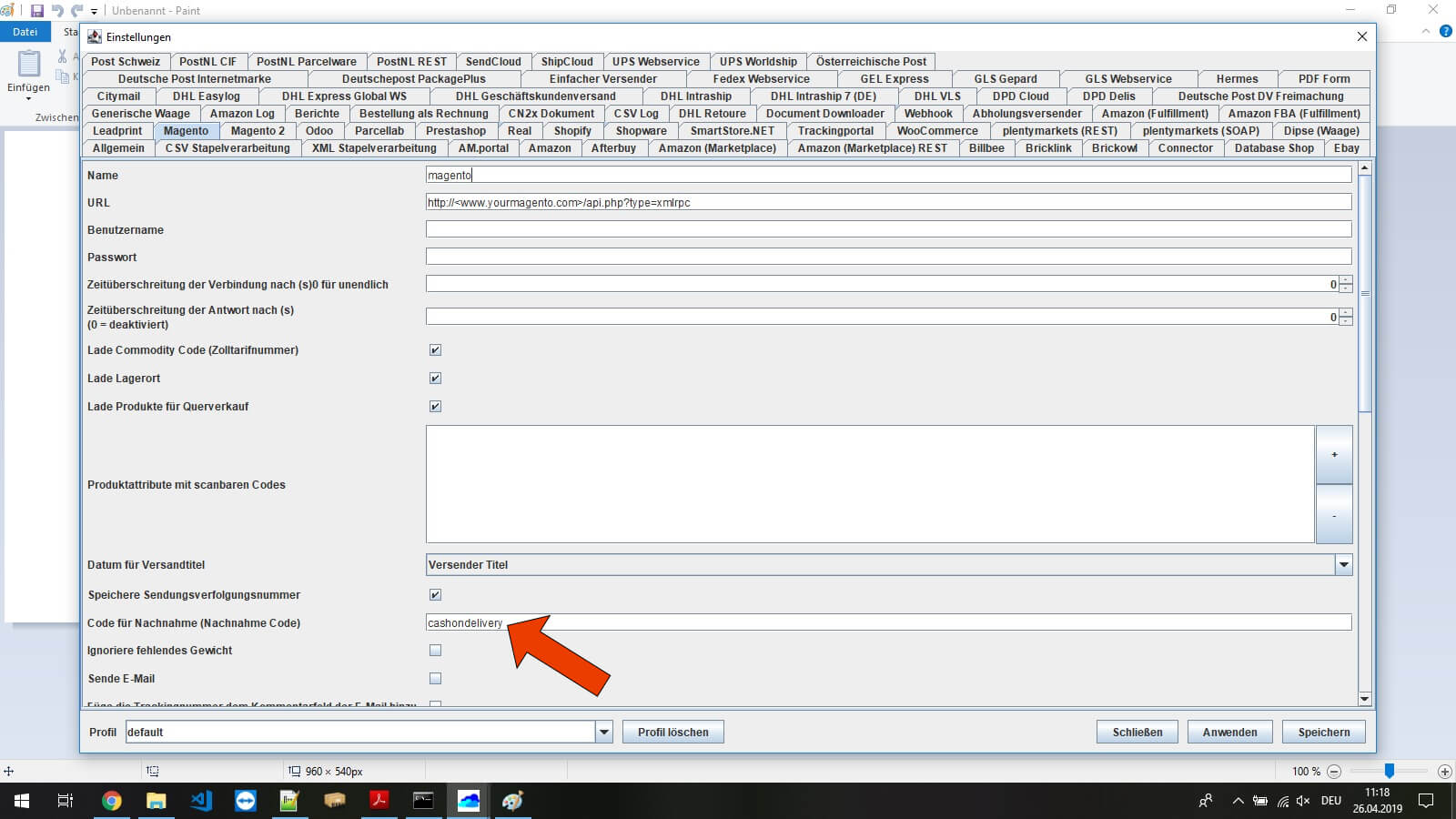
Task: Click the URL input field
Action: tap(888, 202)
